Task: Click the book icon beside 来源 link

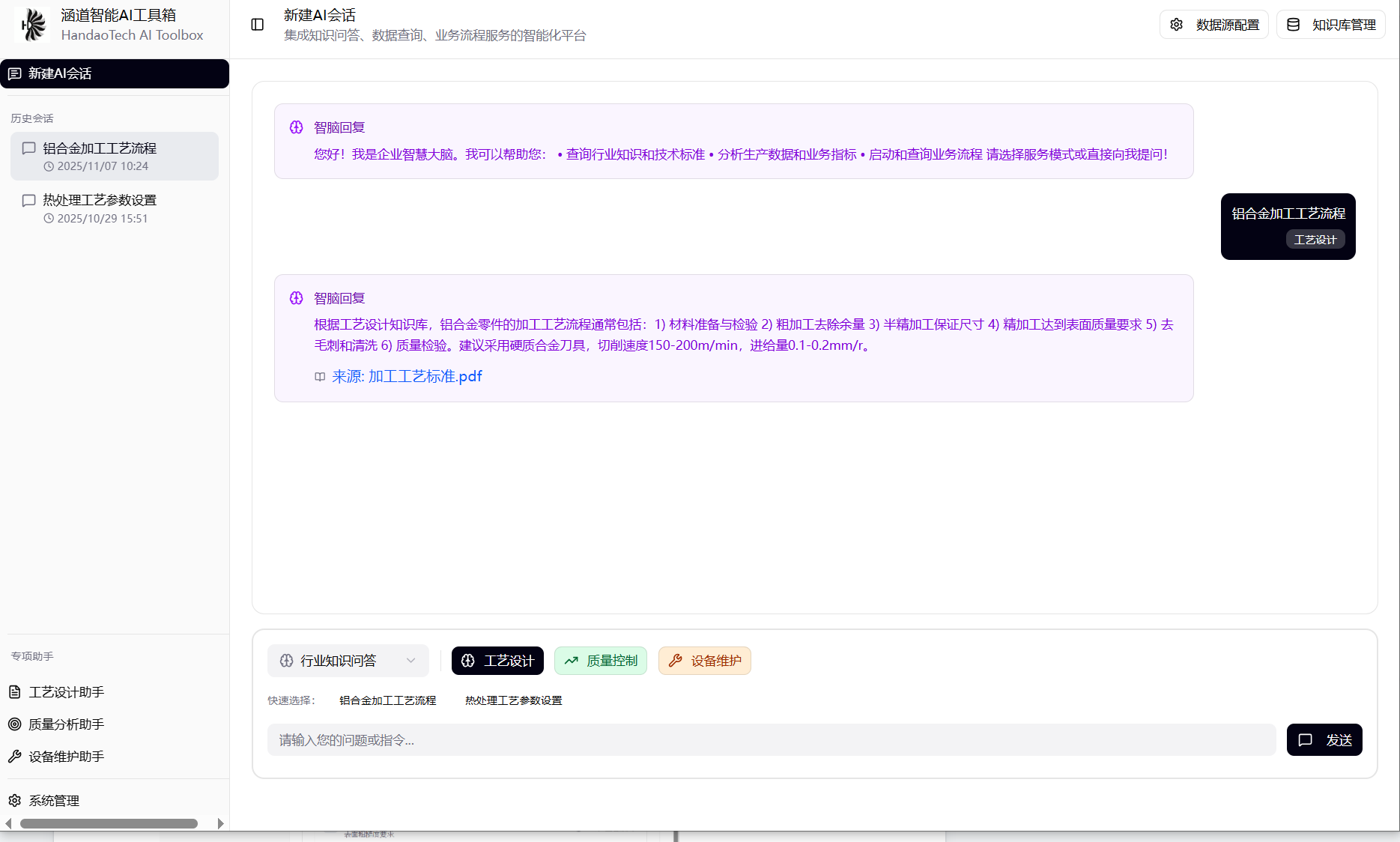Action: pyautogui.click(x=320, y=377)
